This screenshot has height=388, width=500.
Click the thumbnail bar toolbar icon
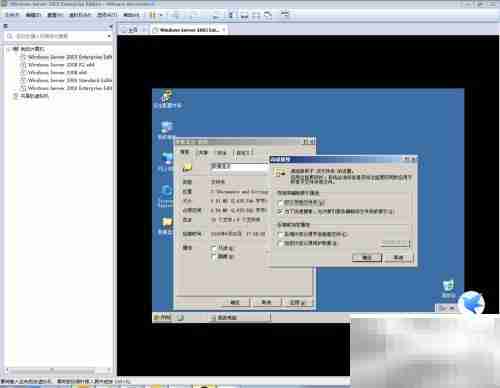(x=244, y=15)
